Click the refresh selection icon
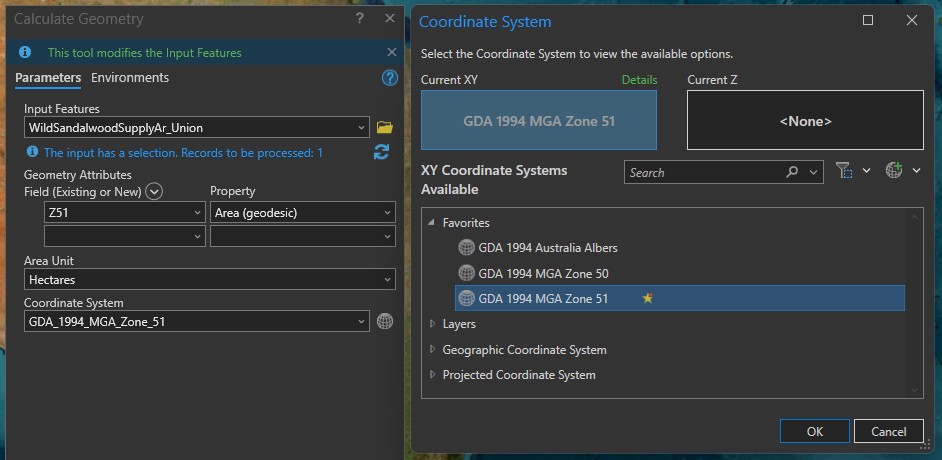Viewport: 942px width, 460px height. 381,152
